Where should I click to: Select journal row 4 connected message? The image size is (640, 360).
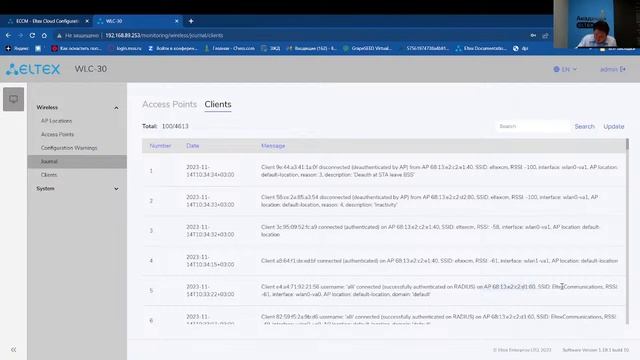pos(440,260)
